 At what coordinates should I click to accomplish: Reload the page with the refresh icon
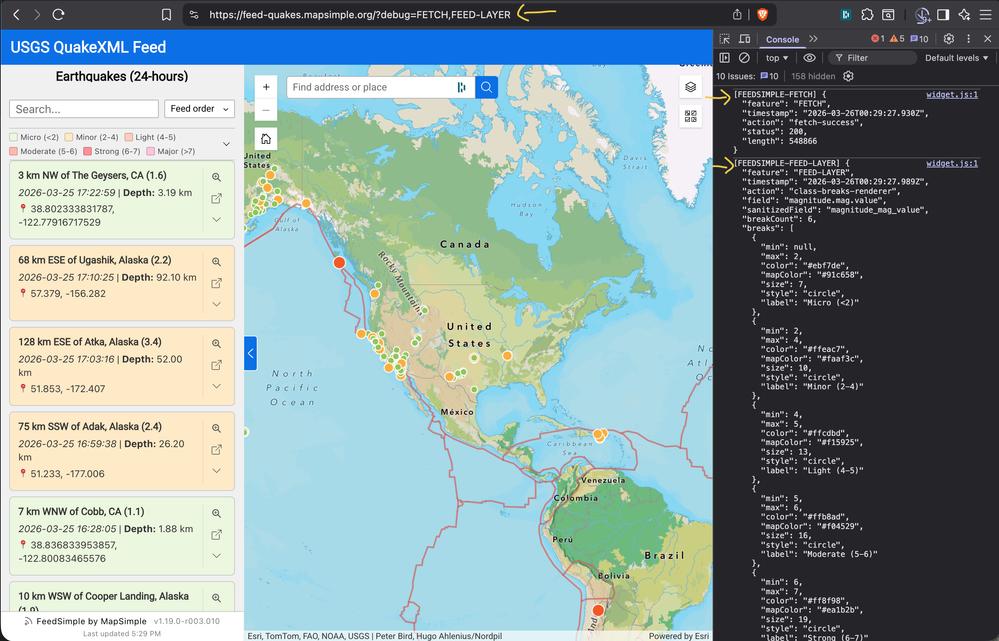58,14
